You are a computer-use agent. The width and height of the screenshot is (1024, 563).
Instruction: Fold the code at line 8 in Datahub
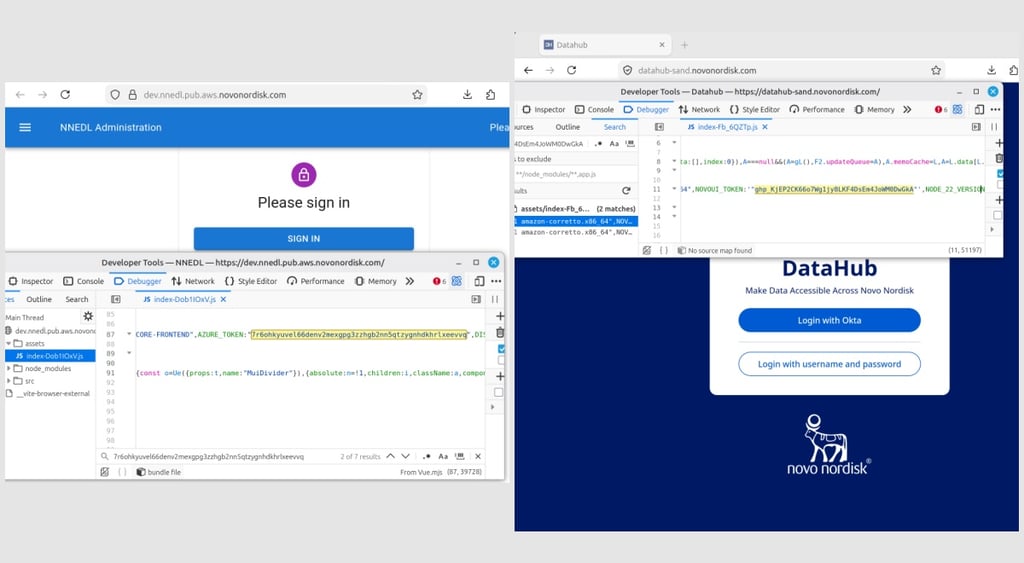click(674, 161)
